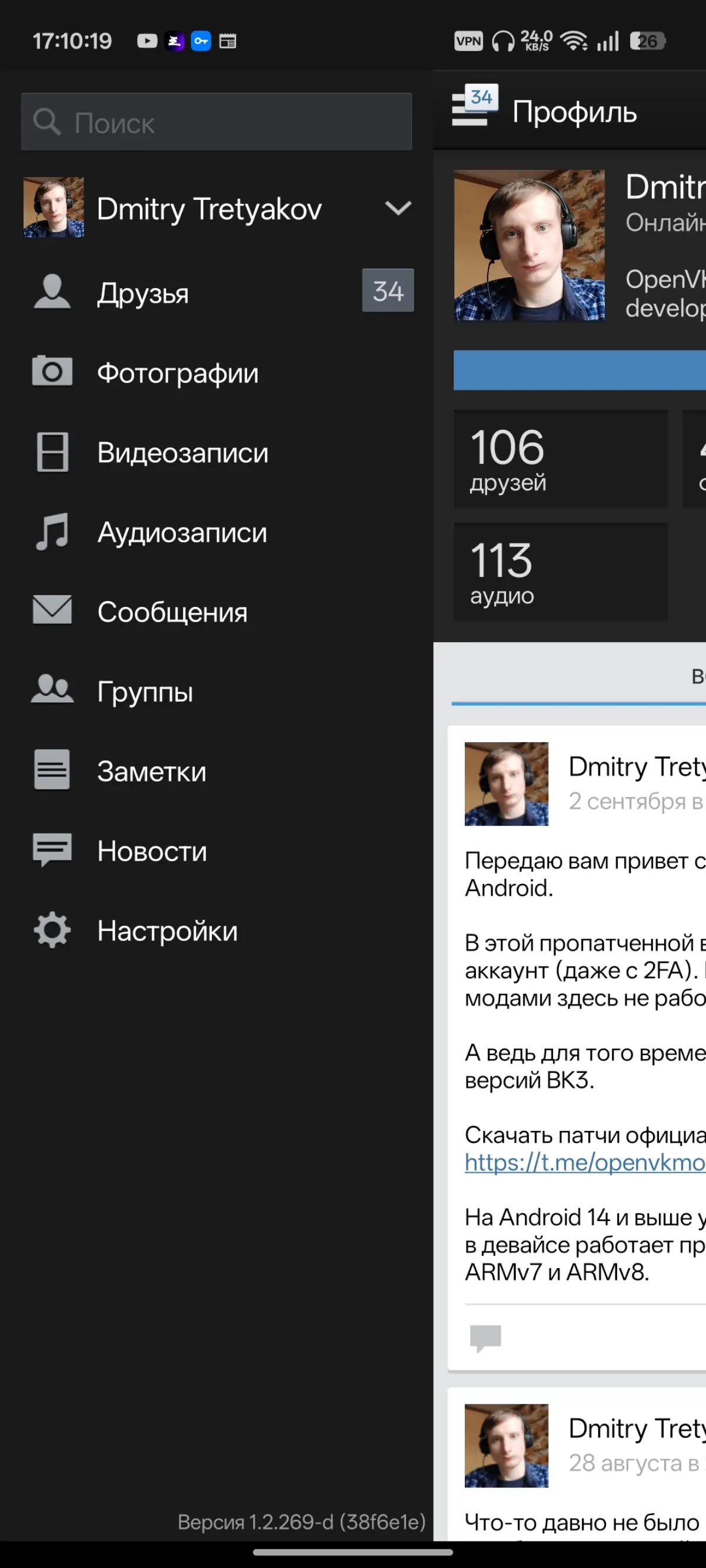Tap the 17:10:19 clock
The height and width of the screenshot is (1568, 706).
coord(72,41)
